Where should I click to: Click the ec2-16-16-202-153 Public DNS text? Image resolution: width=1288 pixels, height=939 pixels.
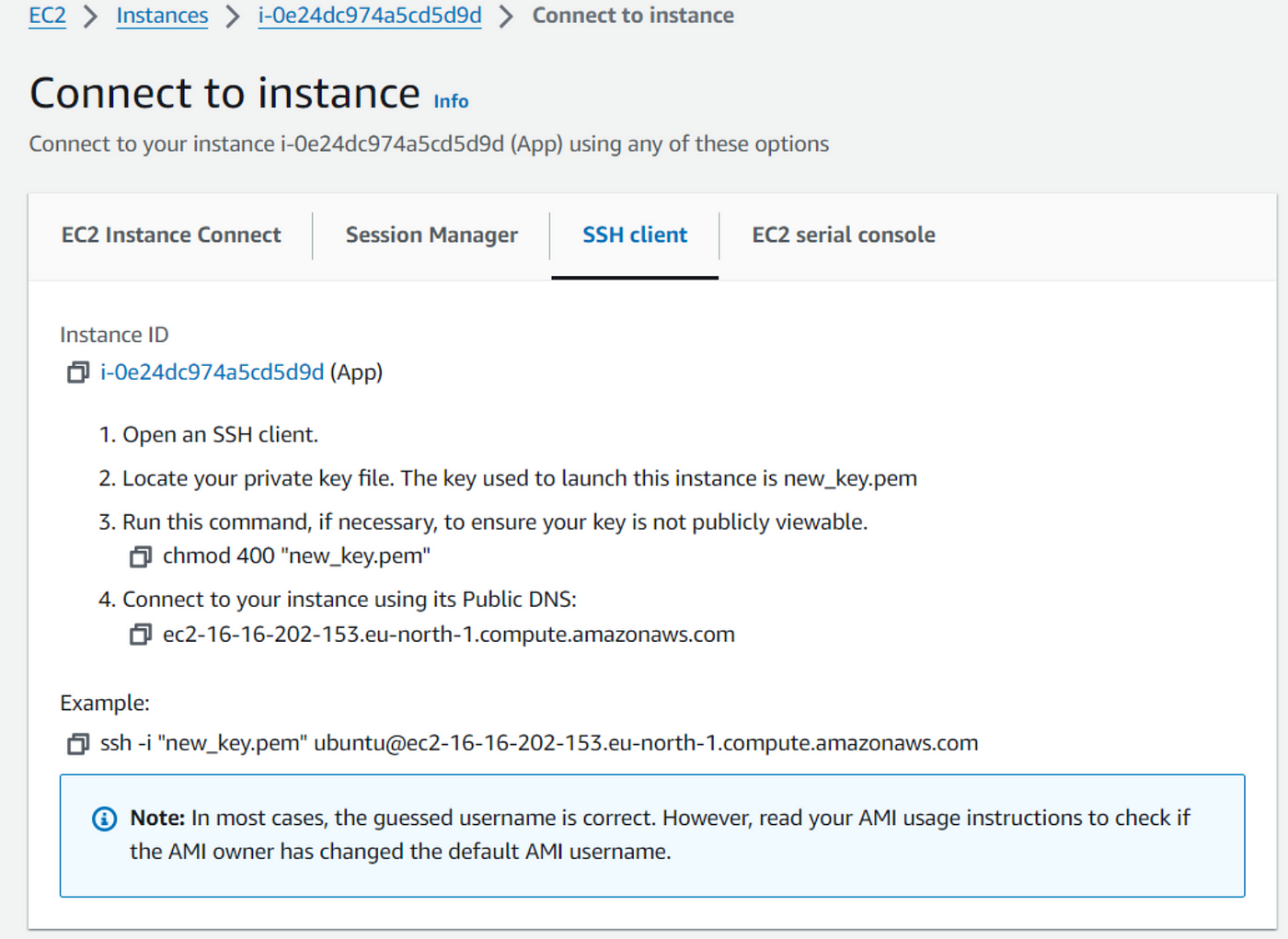point(448,635)
